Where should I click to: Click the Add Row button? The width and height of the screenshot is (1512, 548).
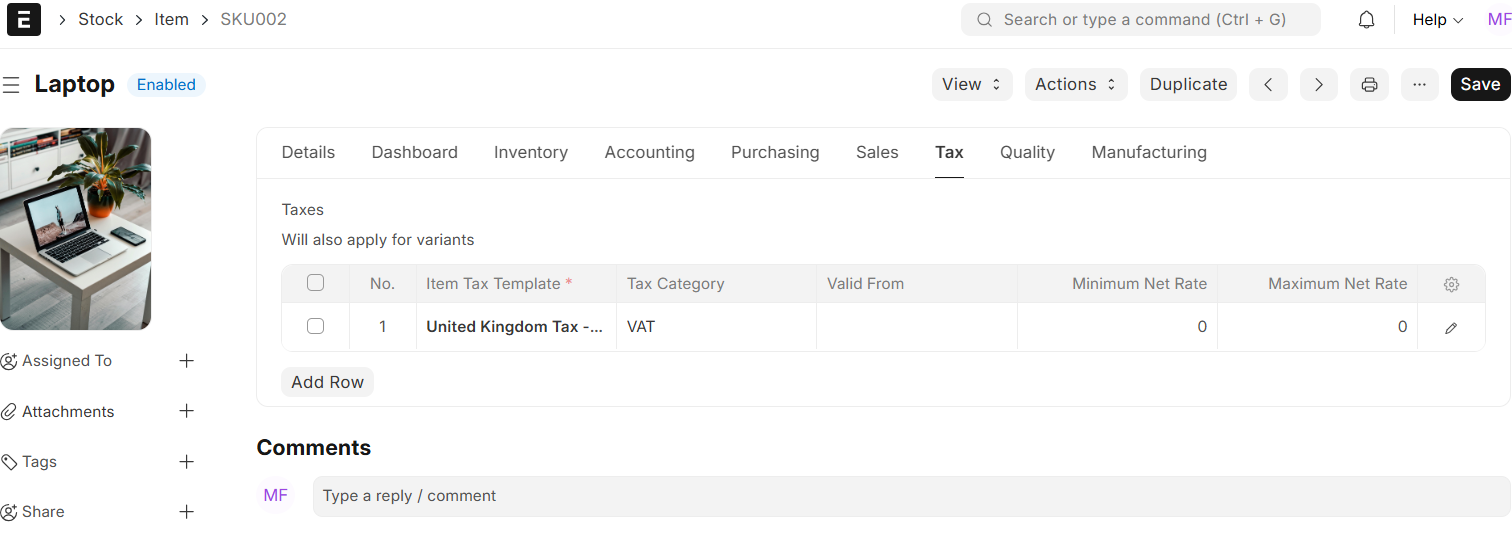coord(327,382)
